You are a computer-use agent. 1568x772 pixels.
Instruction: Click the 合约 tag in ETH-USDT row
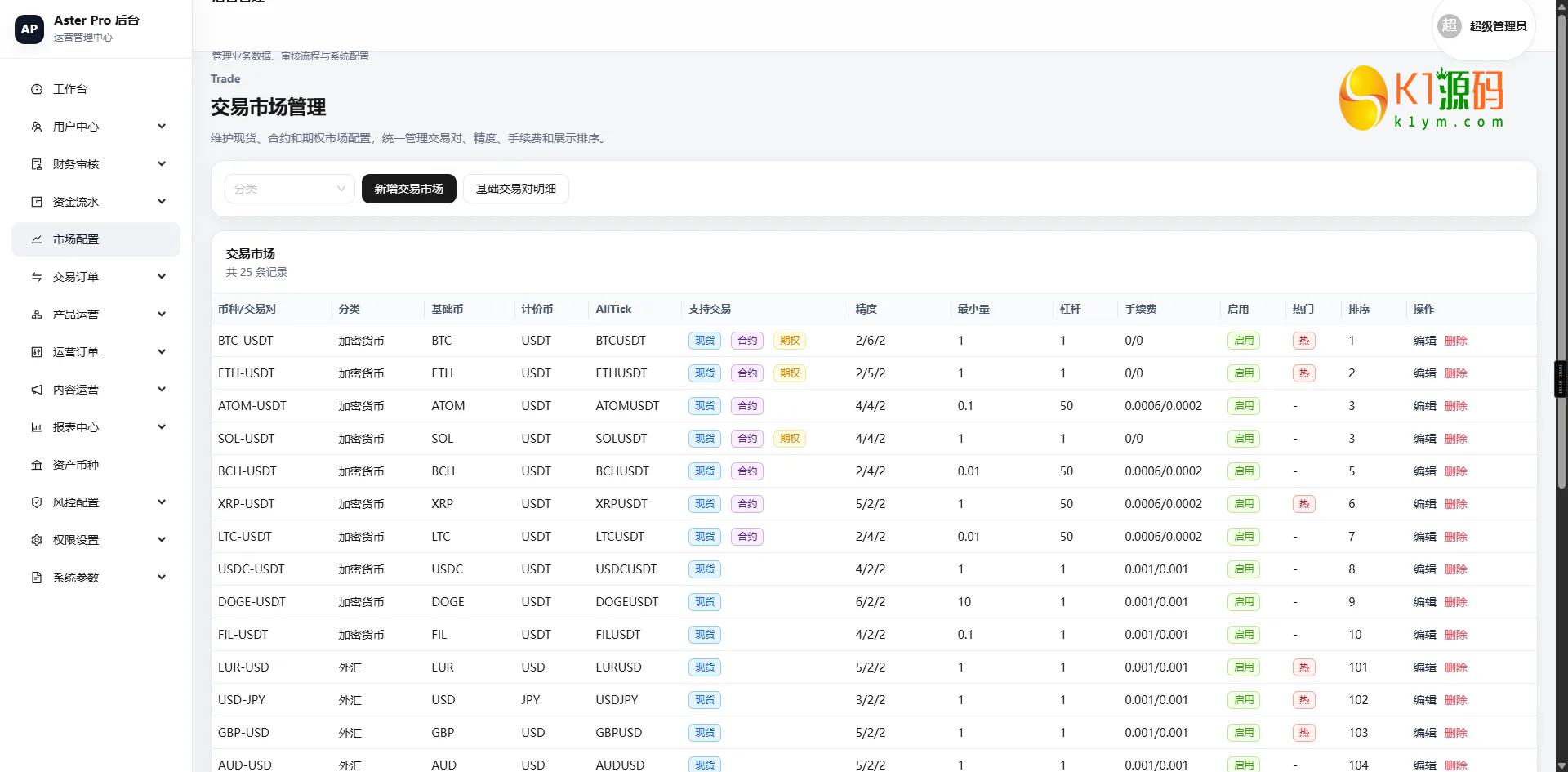pos(747,373)
